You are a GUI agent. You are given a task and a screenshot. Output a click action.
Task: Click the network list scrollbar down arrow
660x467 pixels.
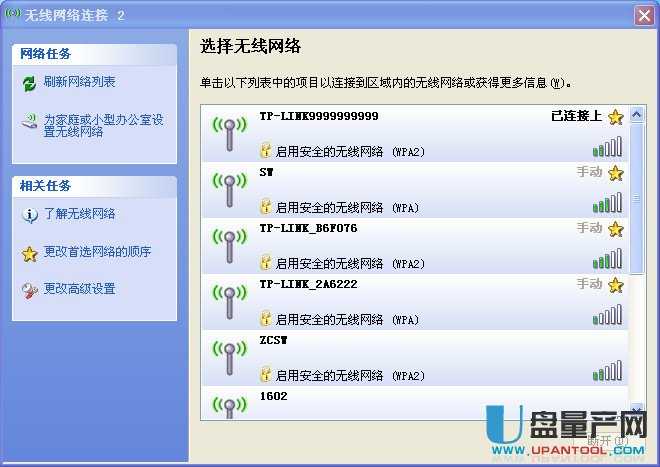[x=637, y=411]
